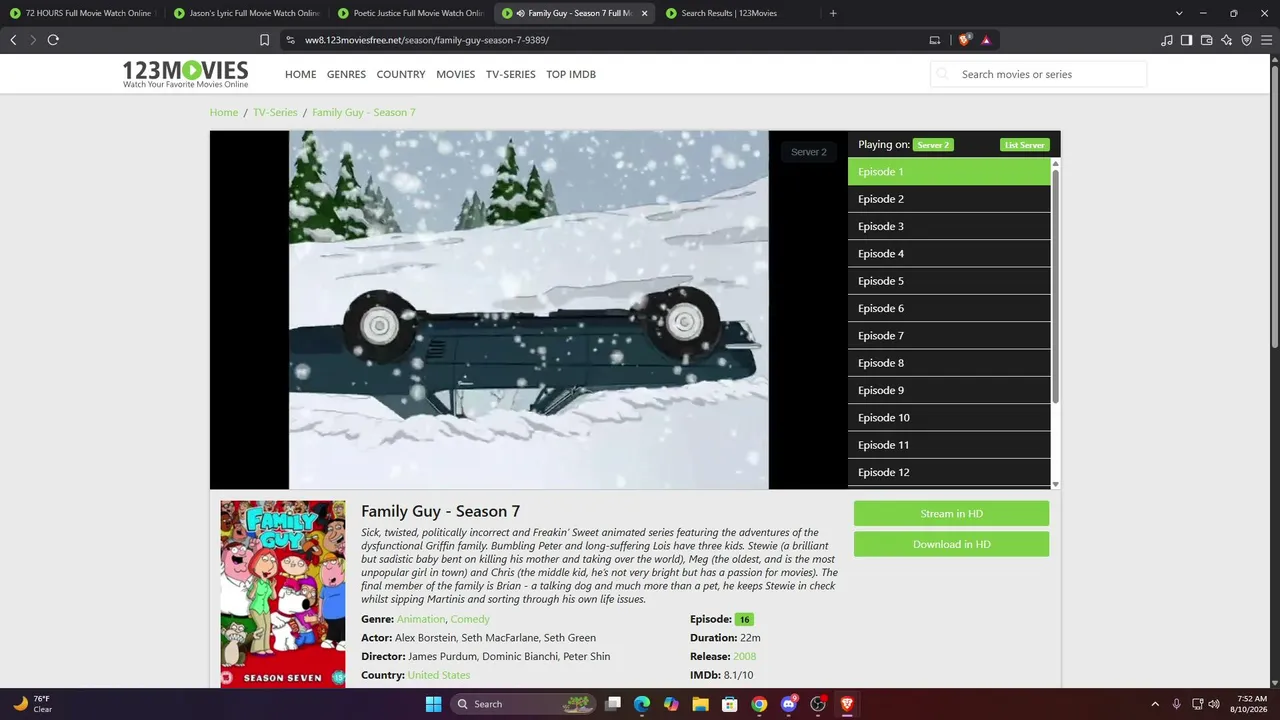The height and width of the screenshot is (720, 1280).
Task: Switch to the 72 HOURS Full Movie tab
Action: click(82, 13)
